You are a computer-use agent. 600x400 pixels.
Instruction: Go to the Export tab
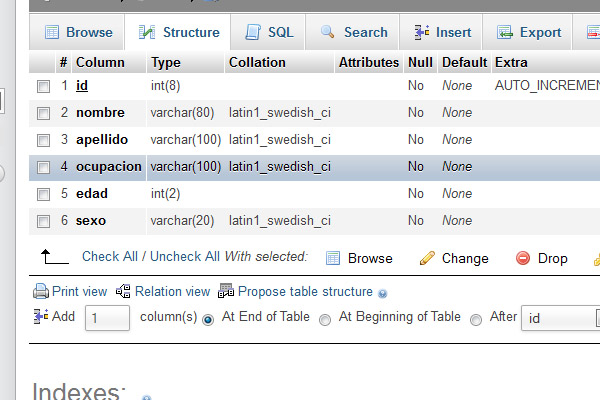click(x=529, y=32)
